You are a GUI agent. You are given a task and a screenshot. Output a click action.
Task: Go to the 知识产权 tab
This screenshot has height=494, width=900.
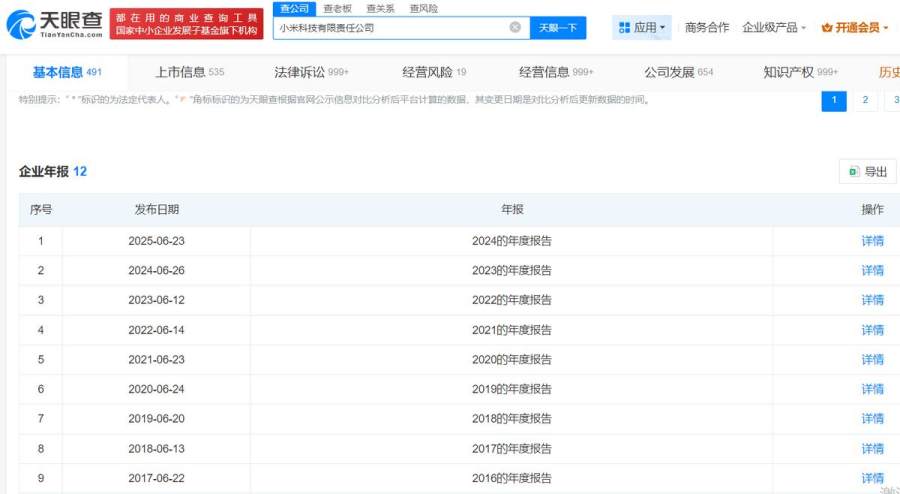tap(800, 72)
